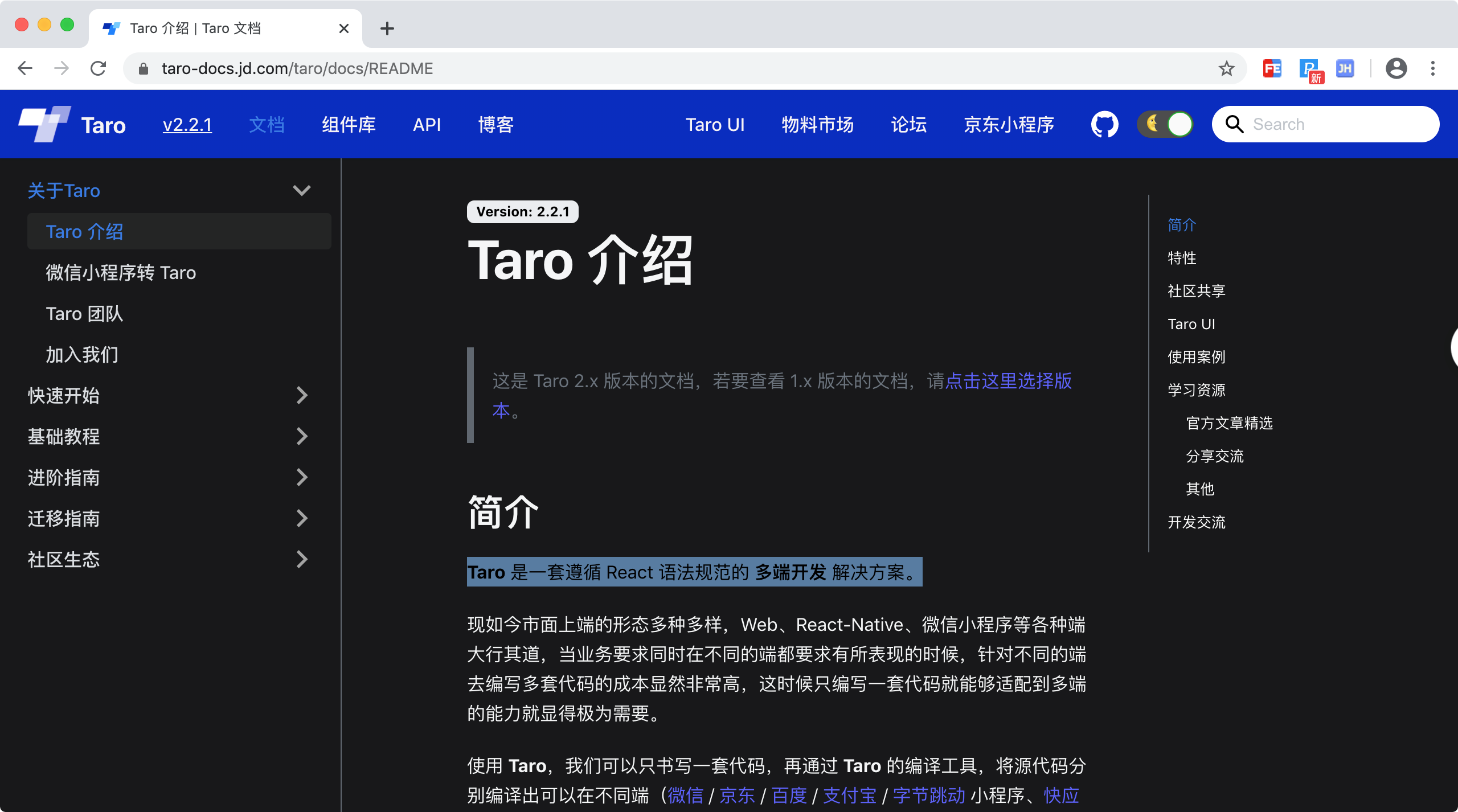Open the JH browser extension
This screenshot has height=812, width=1458.
[1345, 68]
